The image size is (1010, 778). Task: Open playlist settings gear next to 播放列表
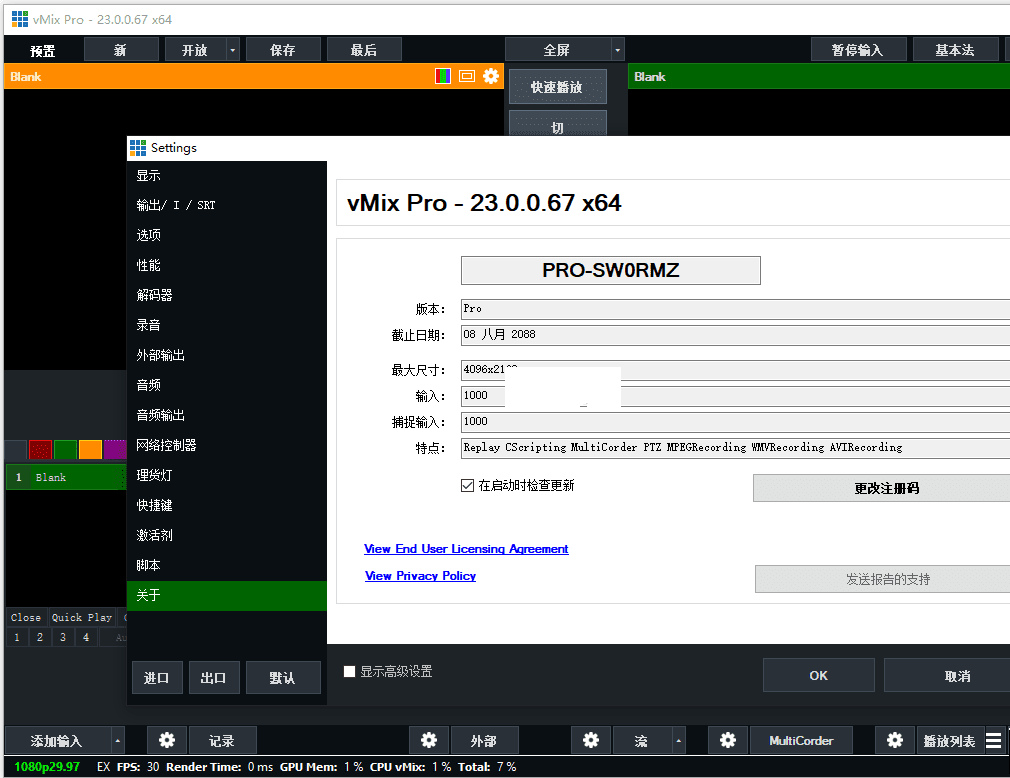tap(895, 741)
